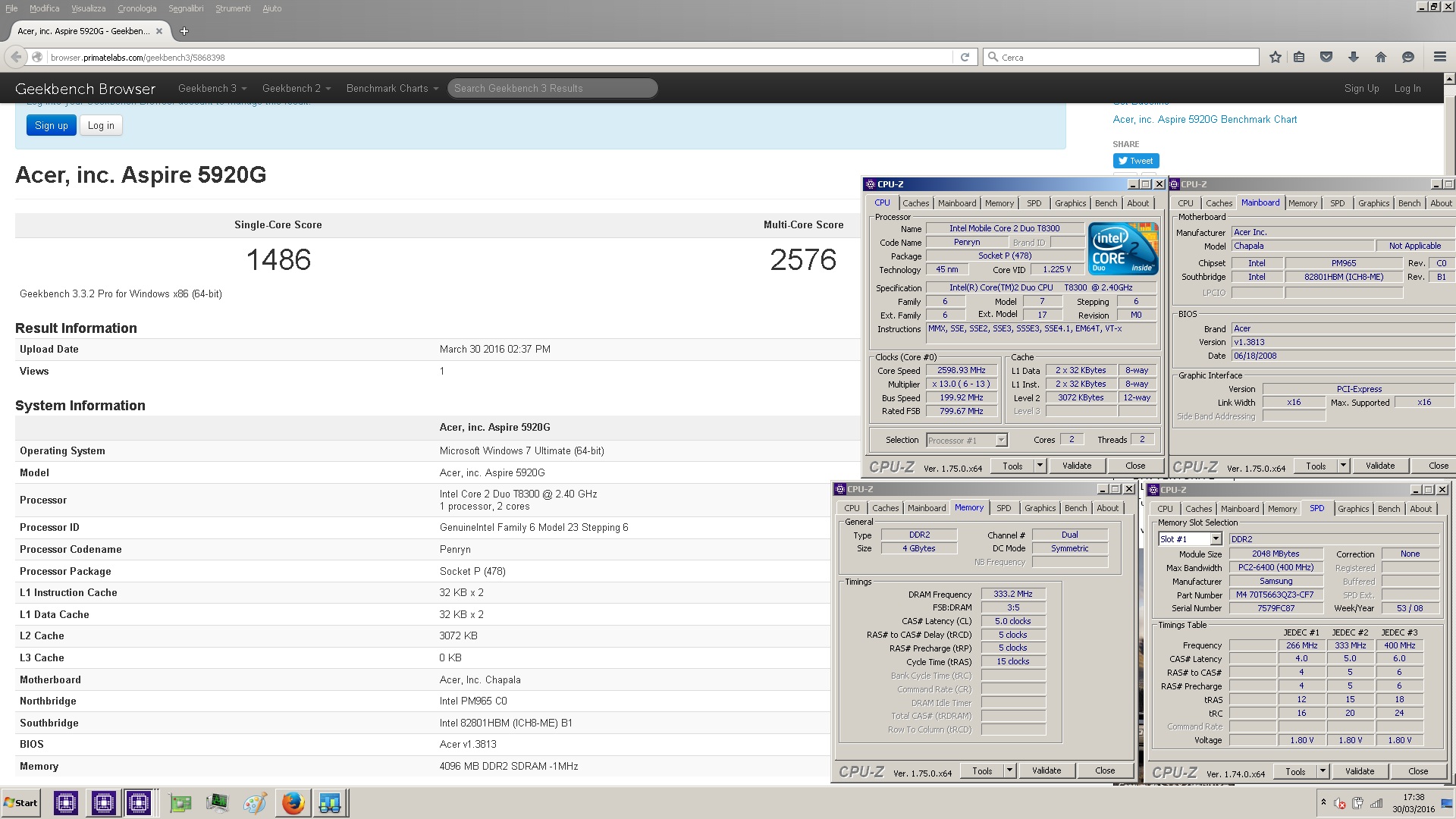
Task: Expand the Geekbench 2 nav dropdown
Action: 297,89
